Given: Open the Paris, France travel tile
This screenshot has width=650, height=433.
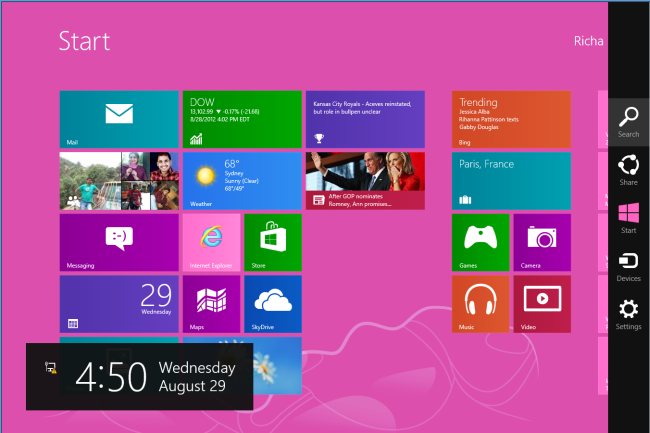Looking at the screenshot, I should tap(511, 181).
